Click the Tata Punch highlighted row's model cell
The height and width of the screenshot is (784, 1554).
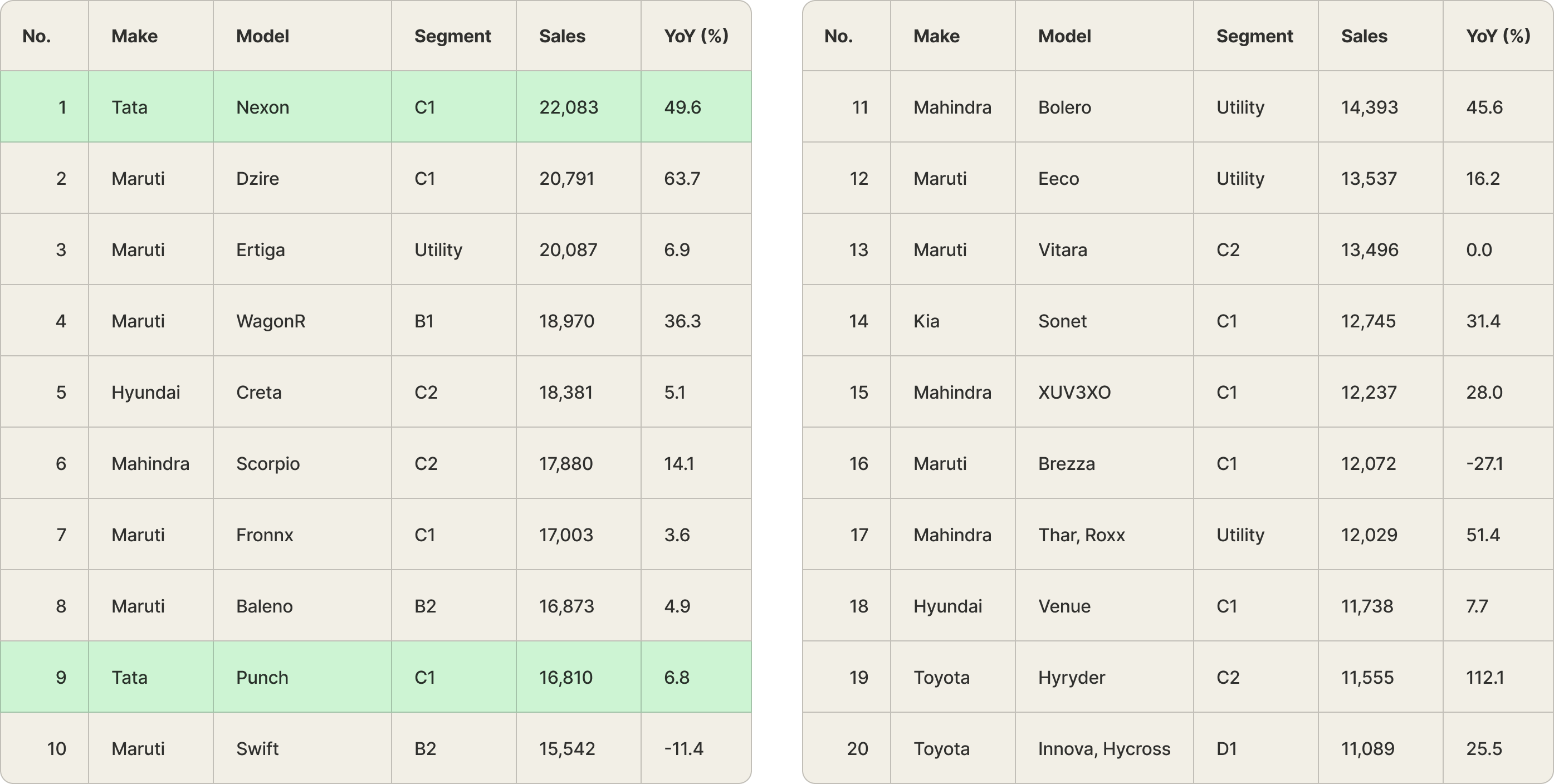tap(262, 677)
